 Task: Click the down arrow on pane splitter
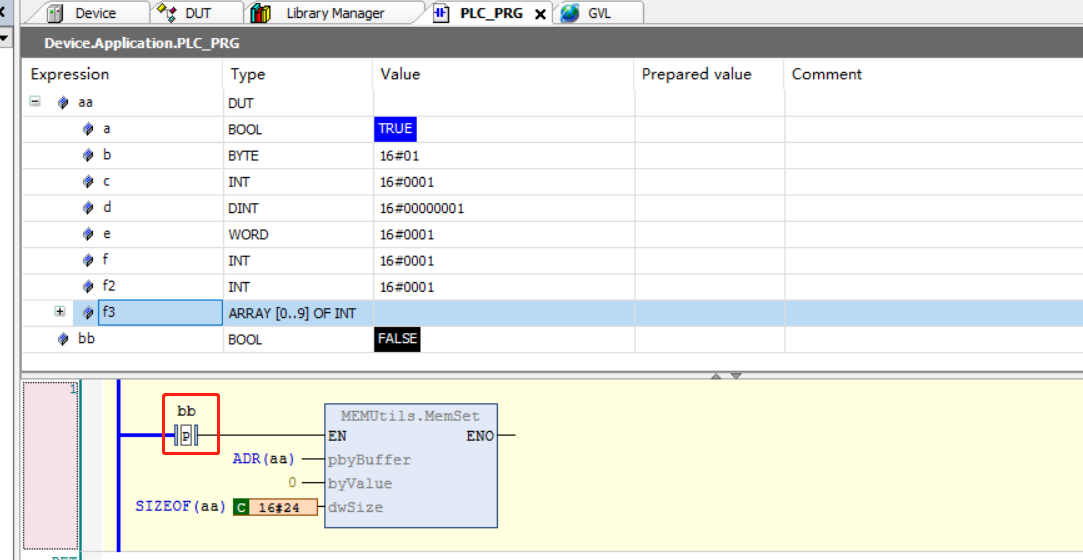click(x=736, y=376)
